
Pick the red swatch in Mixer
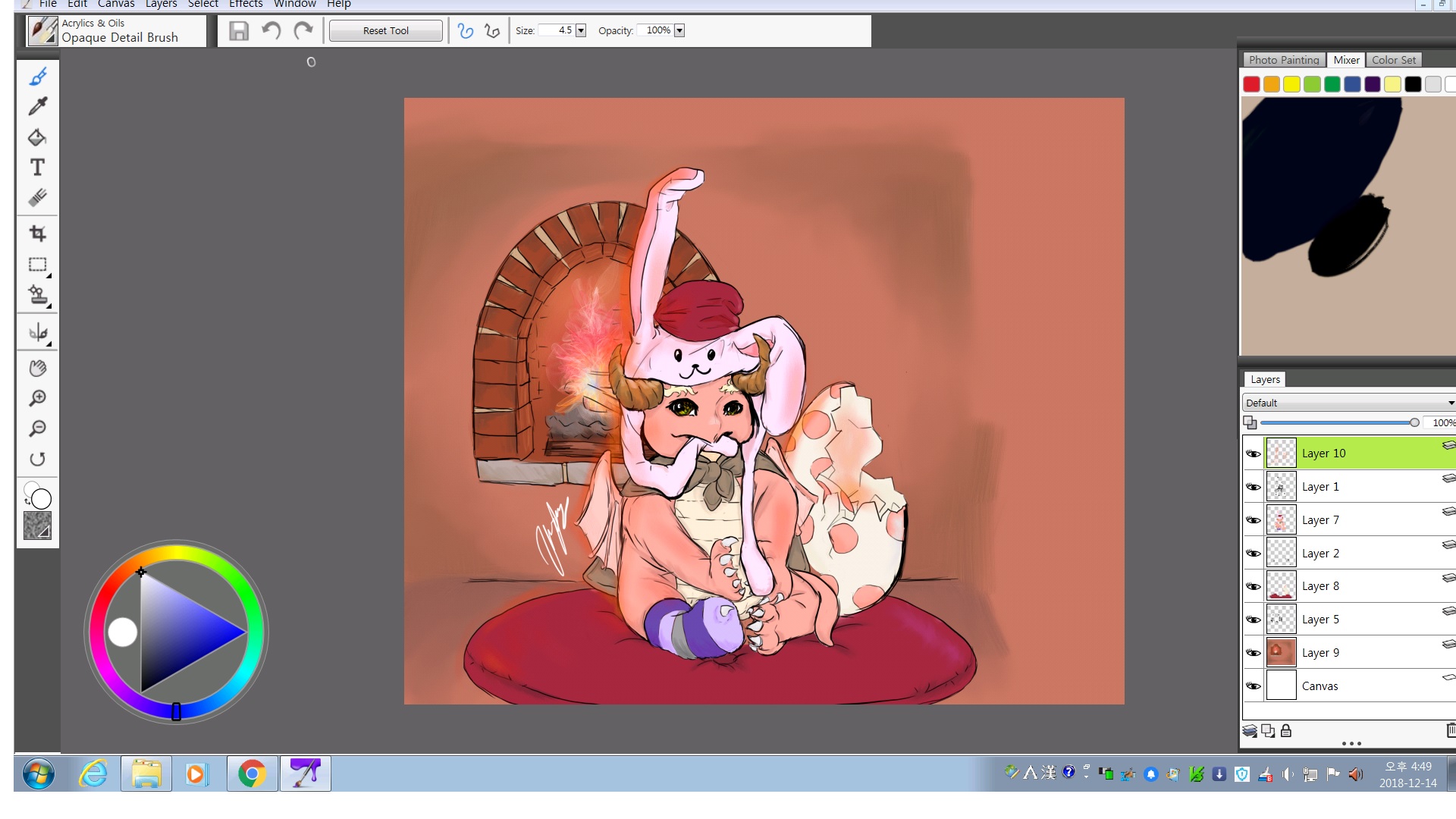pyautogui.click(x=1251, y=84)
